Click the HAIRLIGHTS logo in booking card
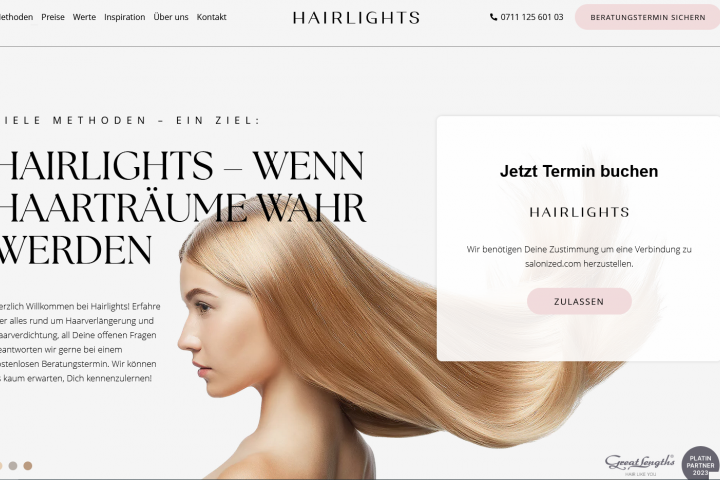Image resolution: width=720 pixels, height=480 pixels. (x=579, y=212)
